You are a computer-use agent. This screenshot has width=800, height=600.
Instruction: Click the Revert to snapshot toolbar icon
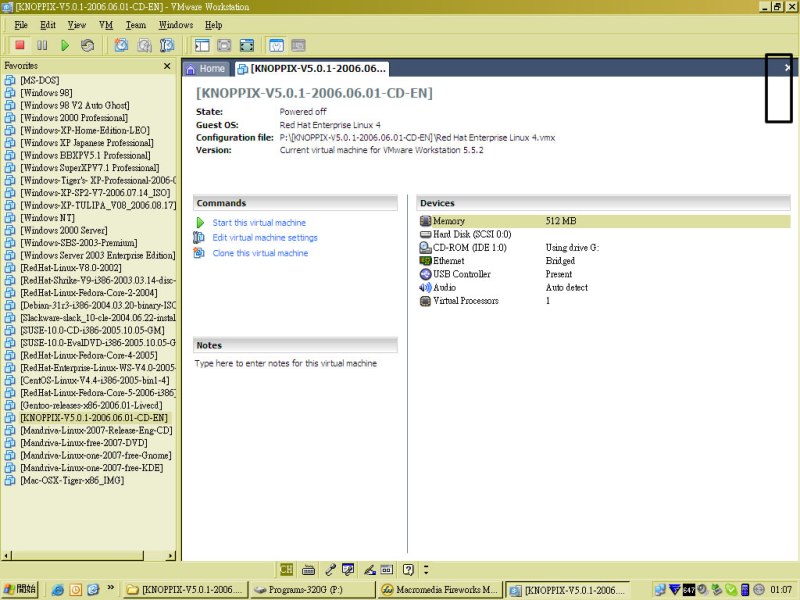point(144,45)
